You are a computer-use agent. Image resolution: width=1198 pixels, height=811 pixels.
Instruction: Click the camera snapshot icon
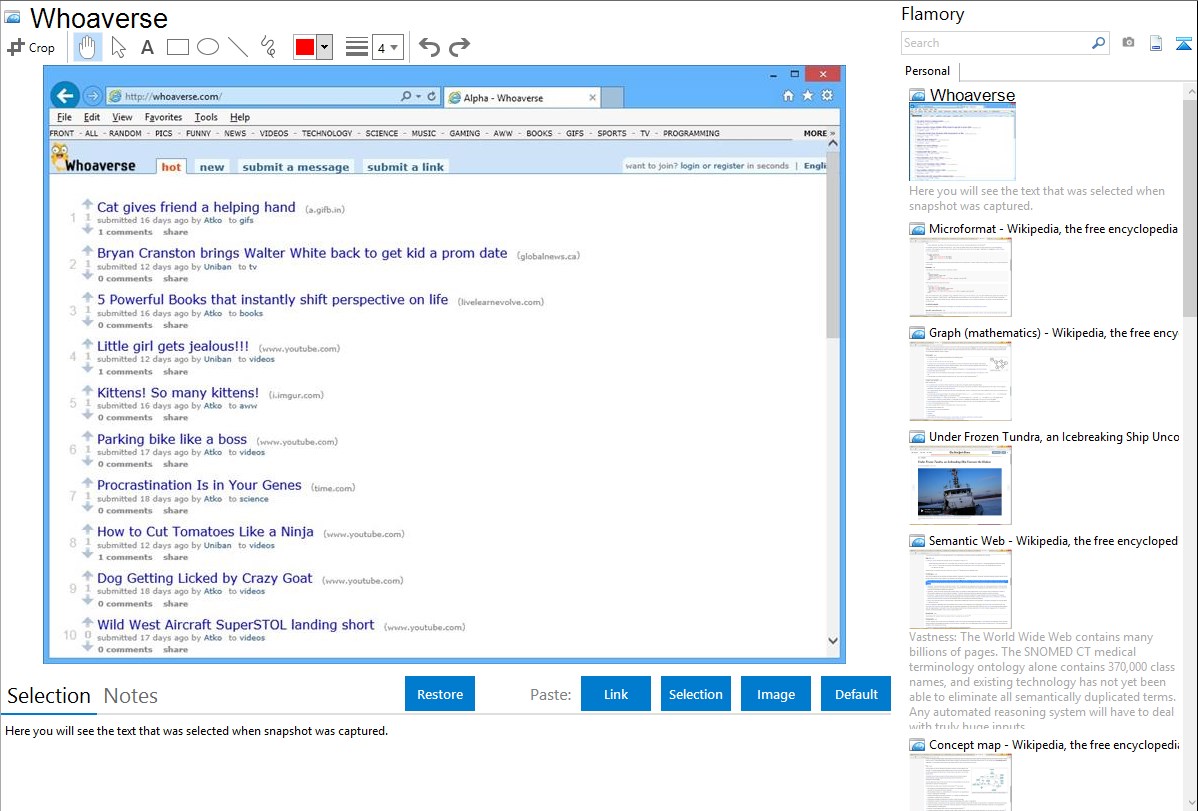tap(1128, 43)
